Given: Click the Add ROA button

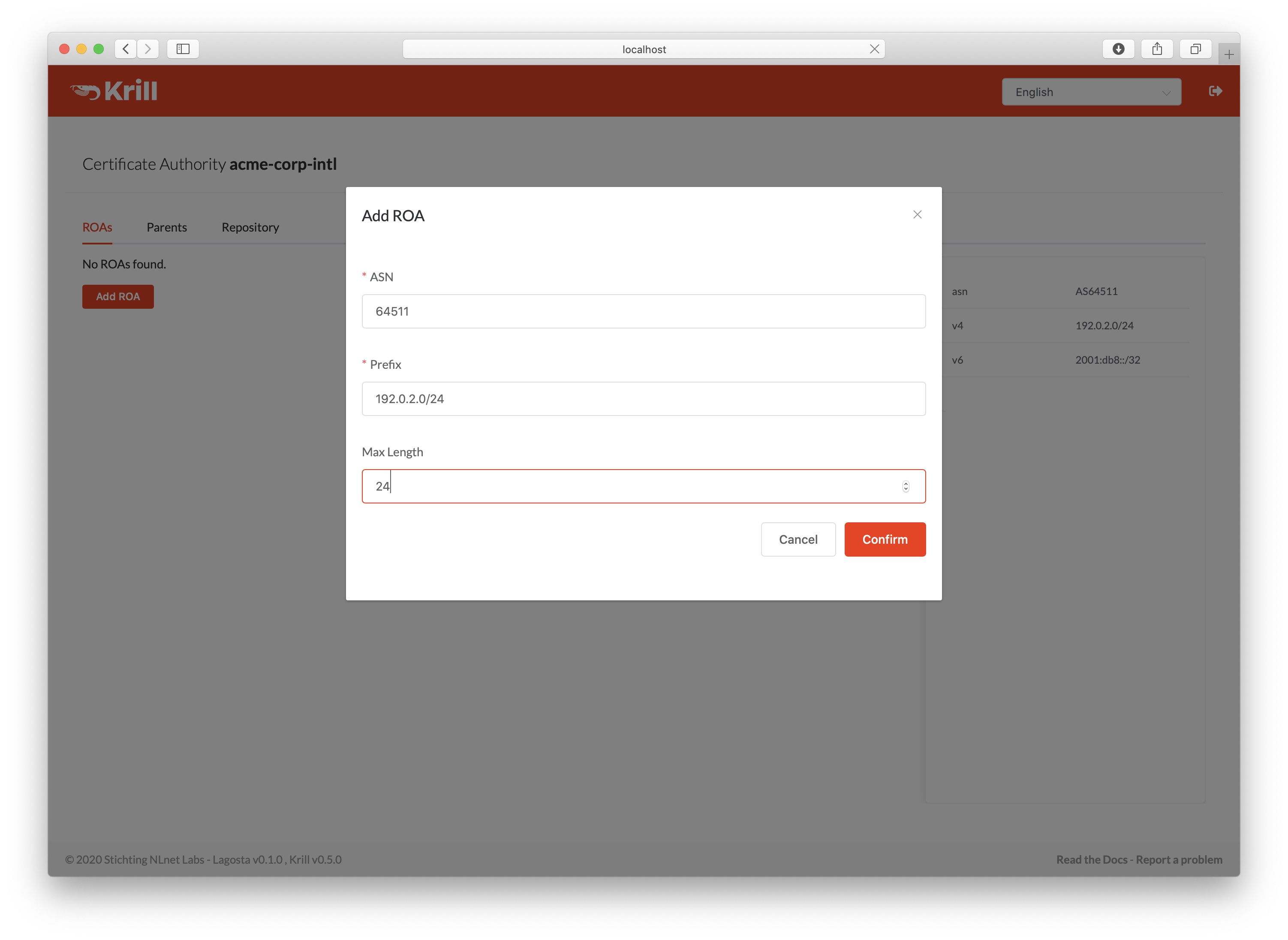Looking at the screenshot, I should (118, 296).
